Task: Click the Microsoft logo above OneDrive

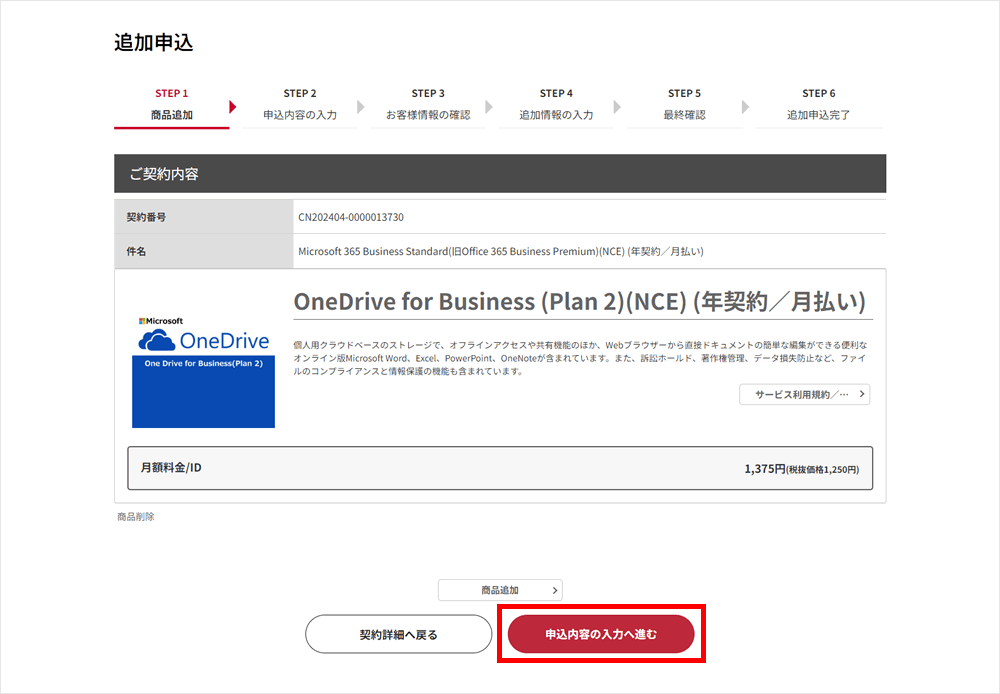Action: 161,321
